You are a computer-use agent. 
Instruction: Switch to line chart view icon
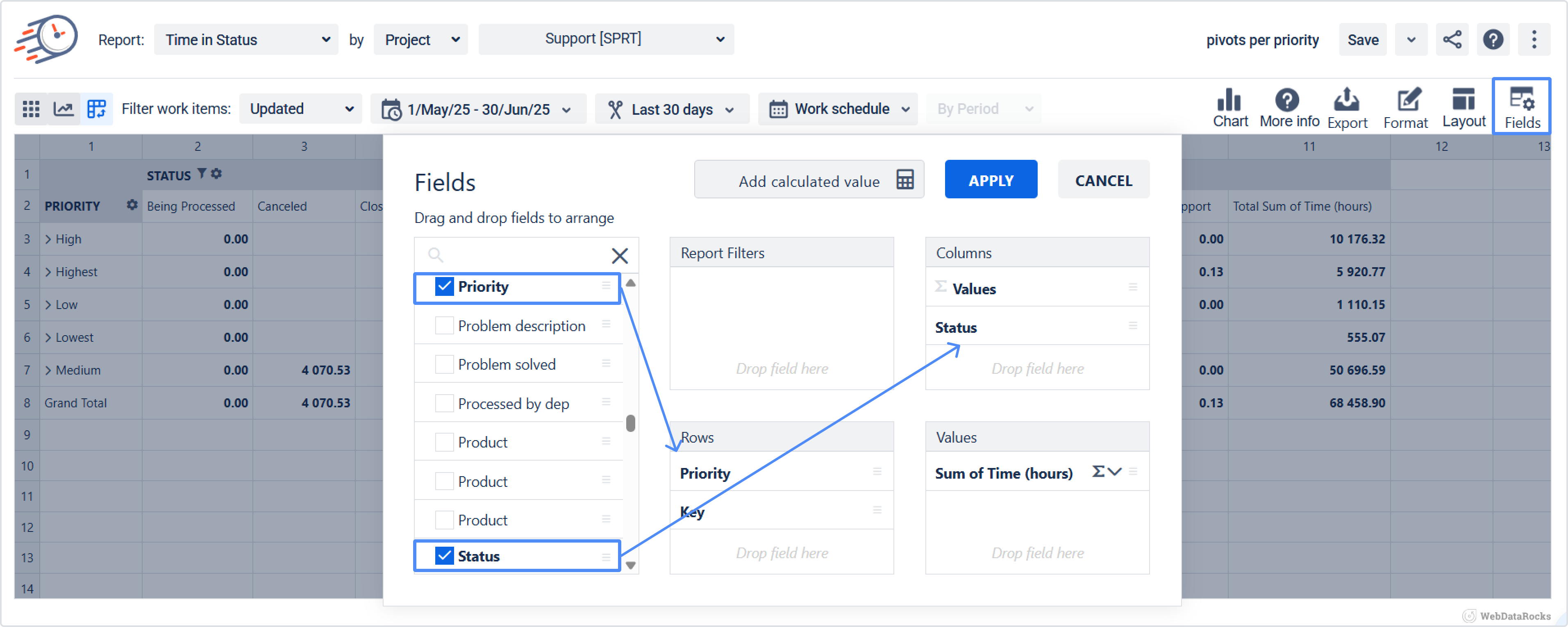(64, 109)
